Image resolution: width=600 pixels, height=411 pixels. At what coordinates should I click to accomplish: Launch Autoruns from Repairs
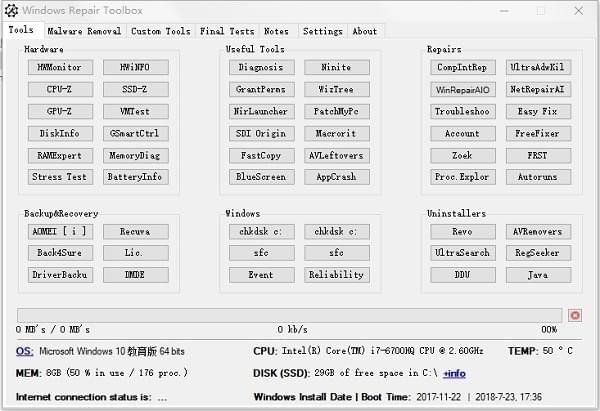pyautogui.click(x=538, y=177)
